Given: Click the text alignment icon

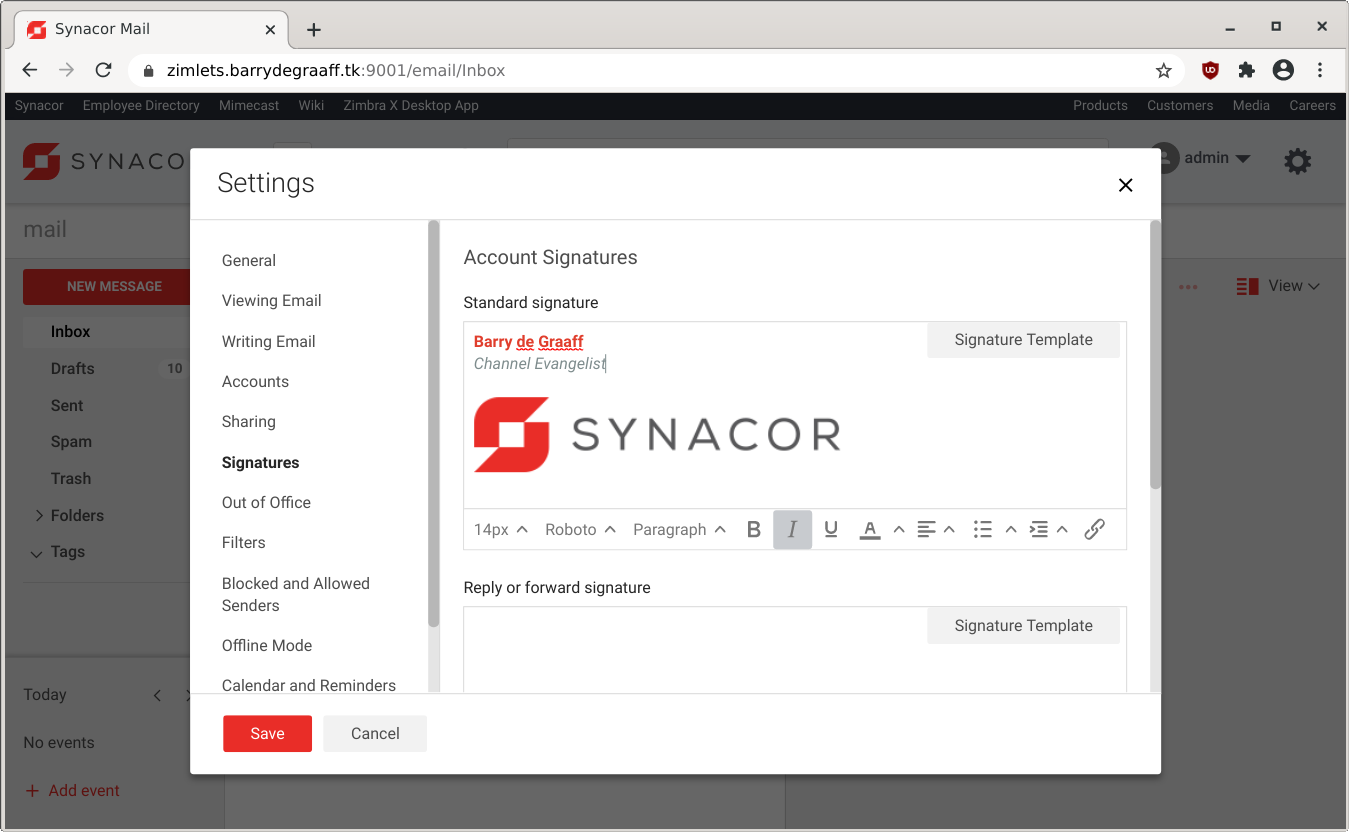Looking at the screenshot, I should pyautogui.click(x=926, y=530).
